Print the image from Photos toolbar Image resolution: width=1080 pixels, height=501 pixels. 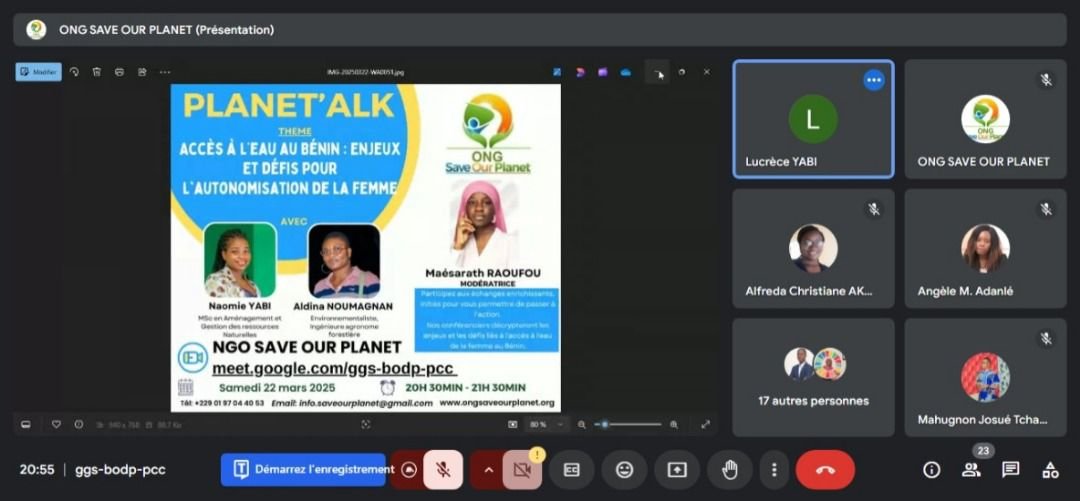[x=119, y=72]
